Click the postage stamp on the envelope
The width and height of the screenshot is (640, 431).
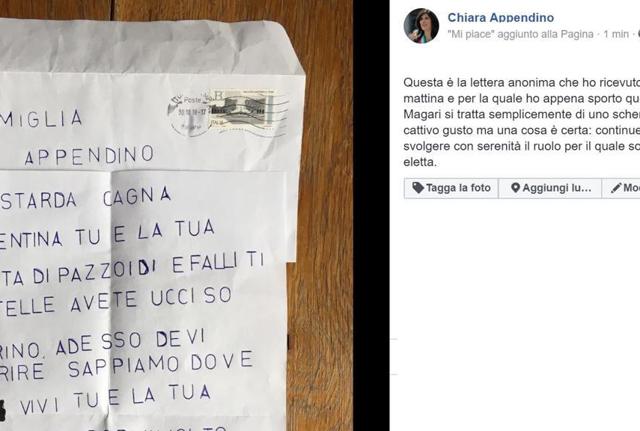click(x=241, y=111)
